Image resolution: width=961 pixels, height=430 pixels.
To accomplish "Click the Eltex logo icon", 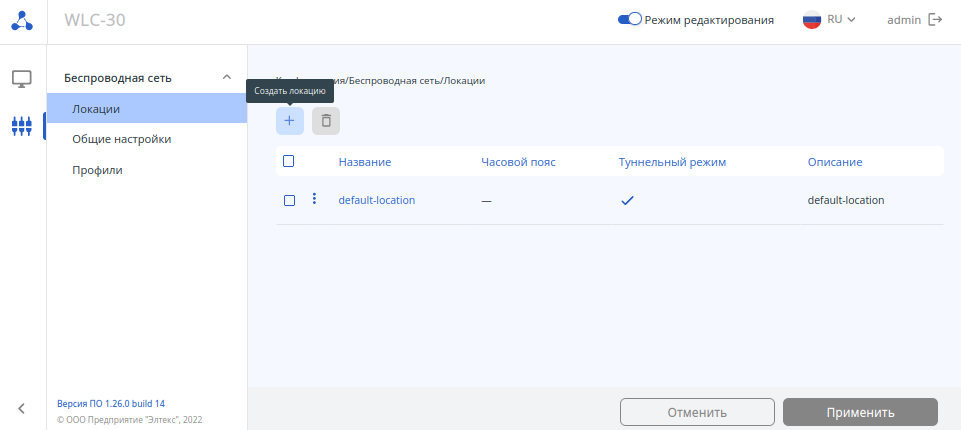I will (x=22, y=20).
